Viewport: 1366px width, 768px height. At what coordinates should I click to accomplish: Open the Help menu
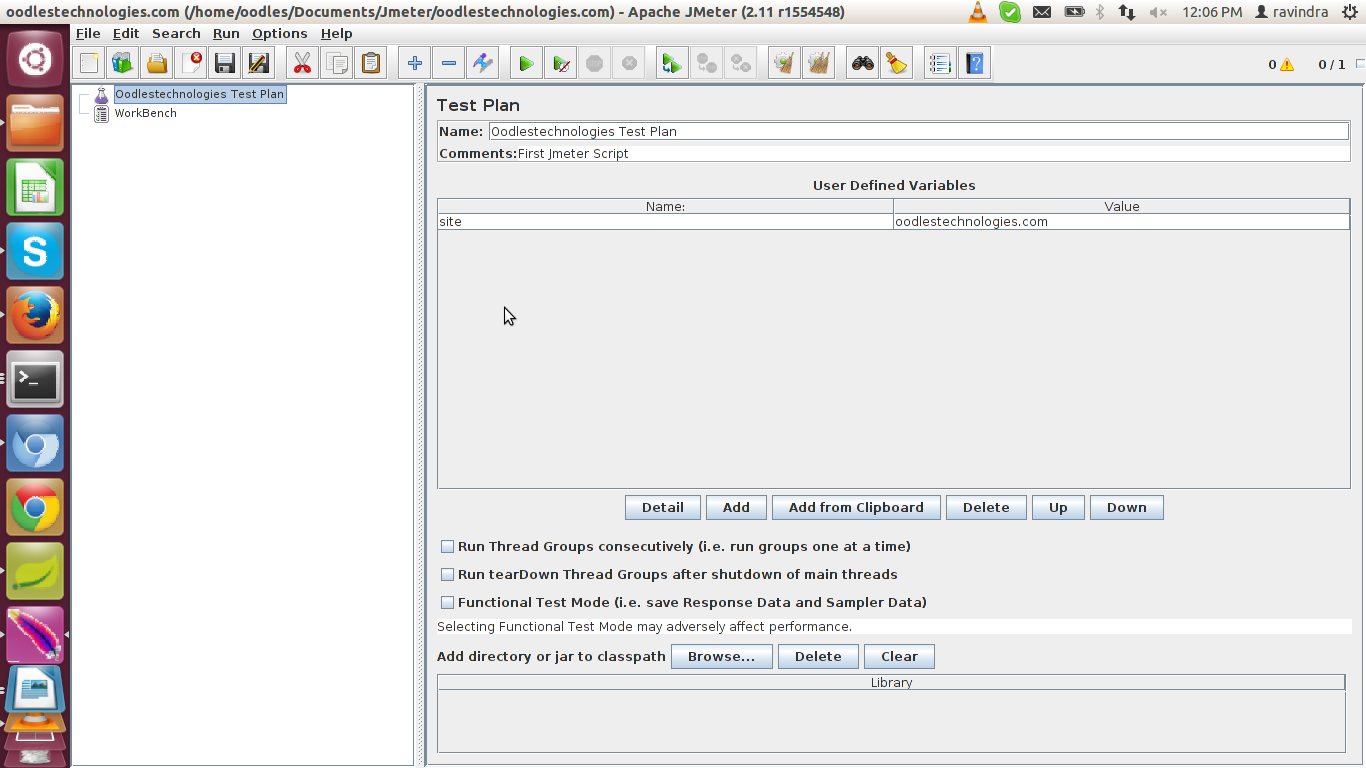tap(336, 34)
